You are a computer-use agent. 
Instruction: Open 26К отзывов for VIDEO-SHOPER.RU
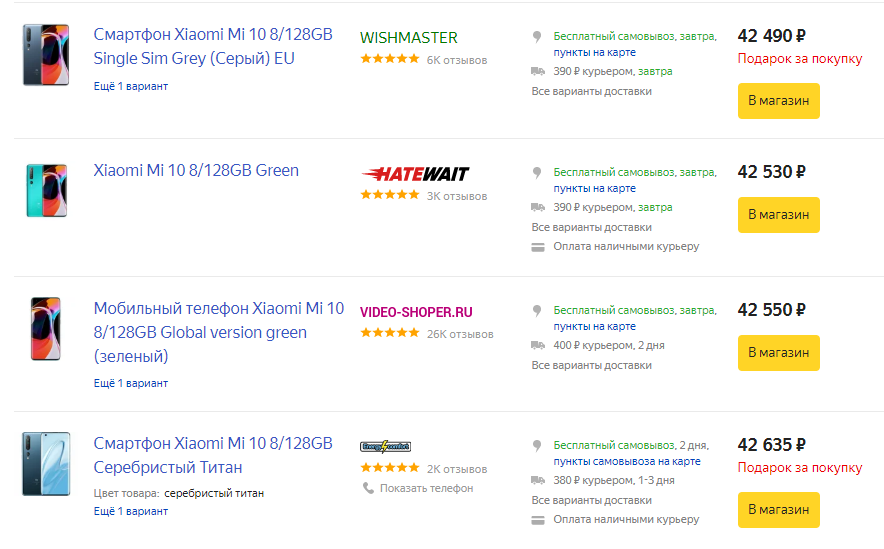click(x=460, y=334)
